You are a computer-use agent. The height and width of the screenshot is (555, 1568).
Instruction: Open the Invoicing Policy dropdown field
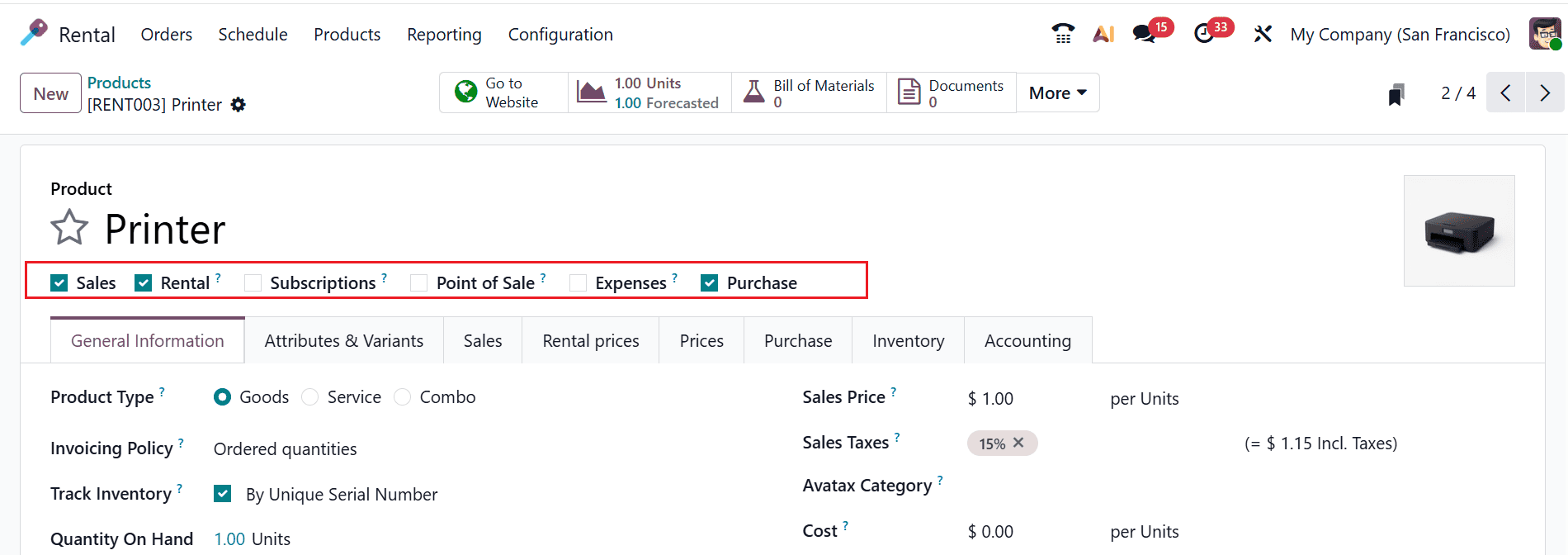coord(286,449)
